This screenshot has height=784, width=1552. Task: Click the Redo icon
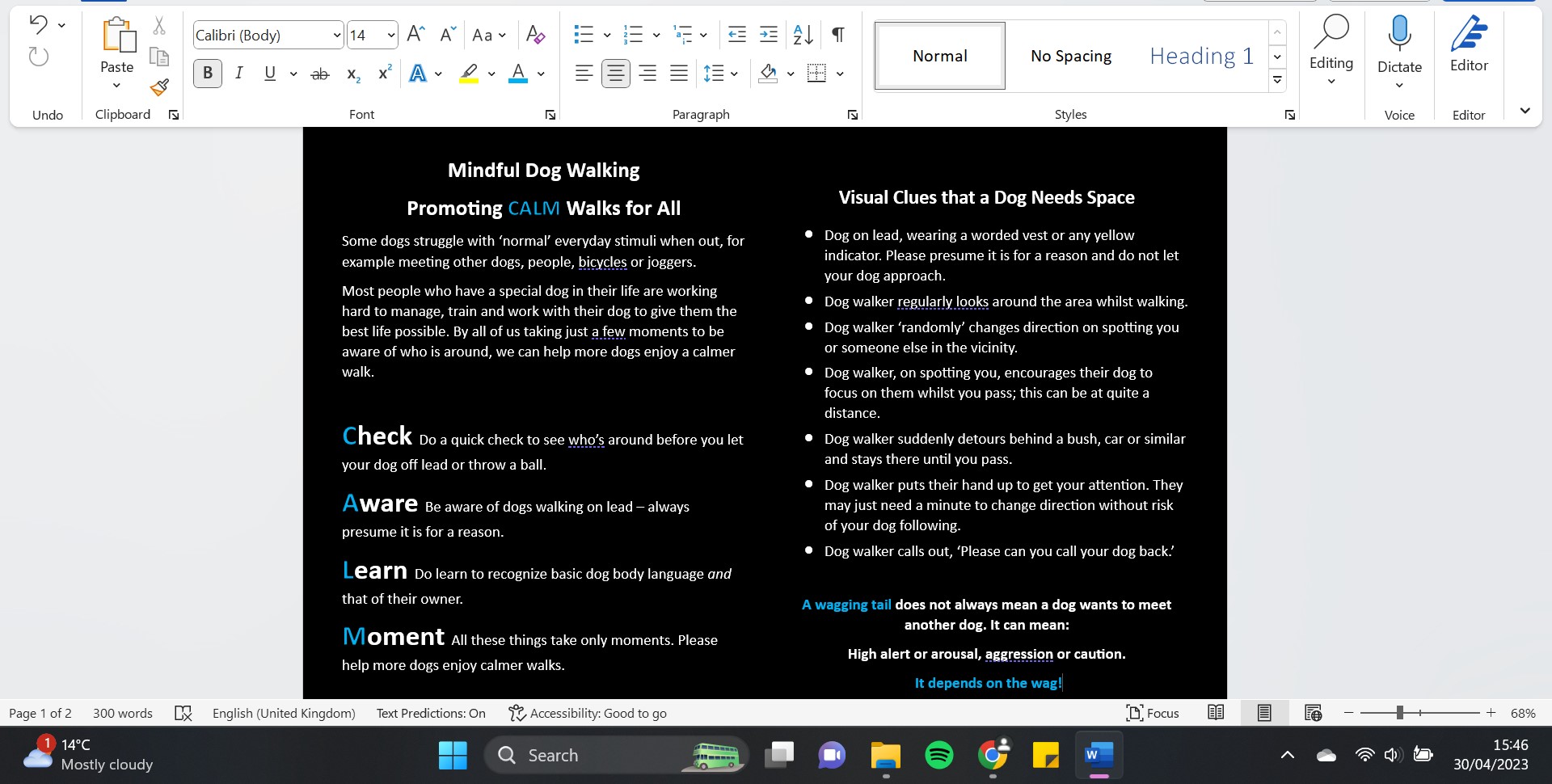pos(38,57)
